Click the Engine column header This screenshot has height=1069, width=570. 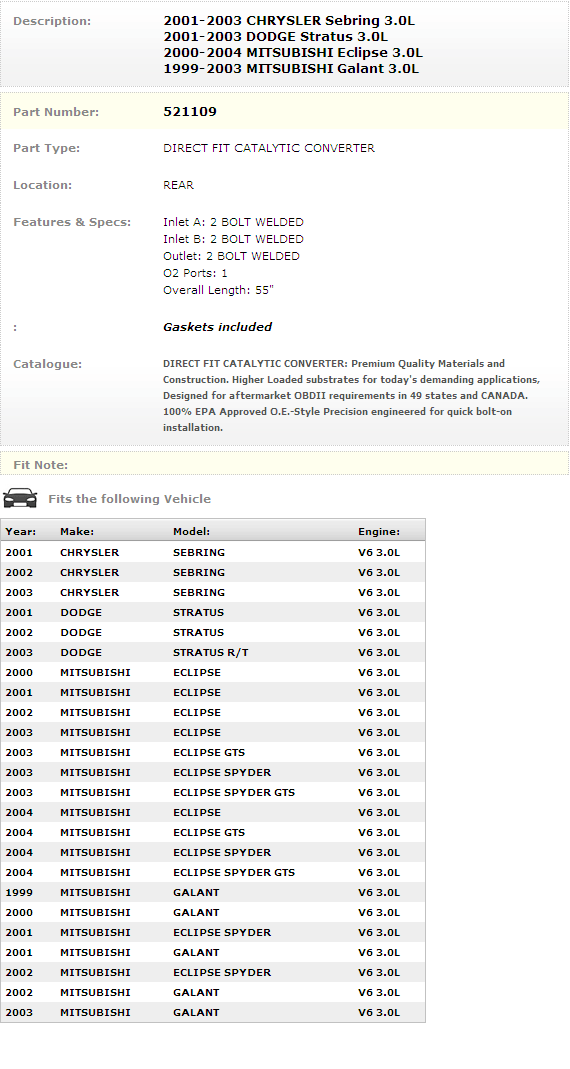coord(379,531)
